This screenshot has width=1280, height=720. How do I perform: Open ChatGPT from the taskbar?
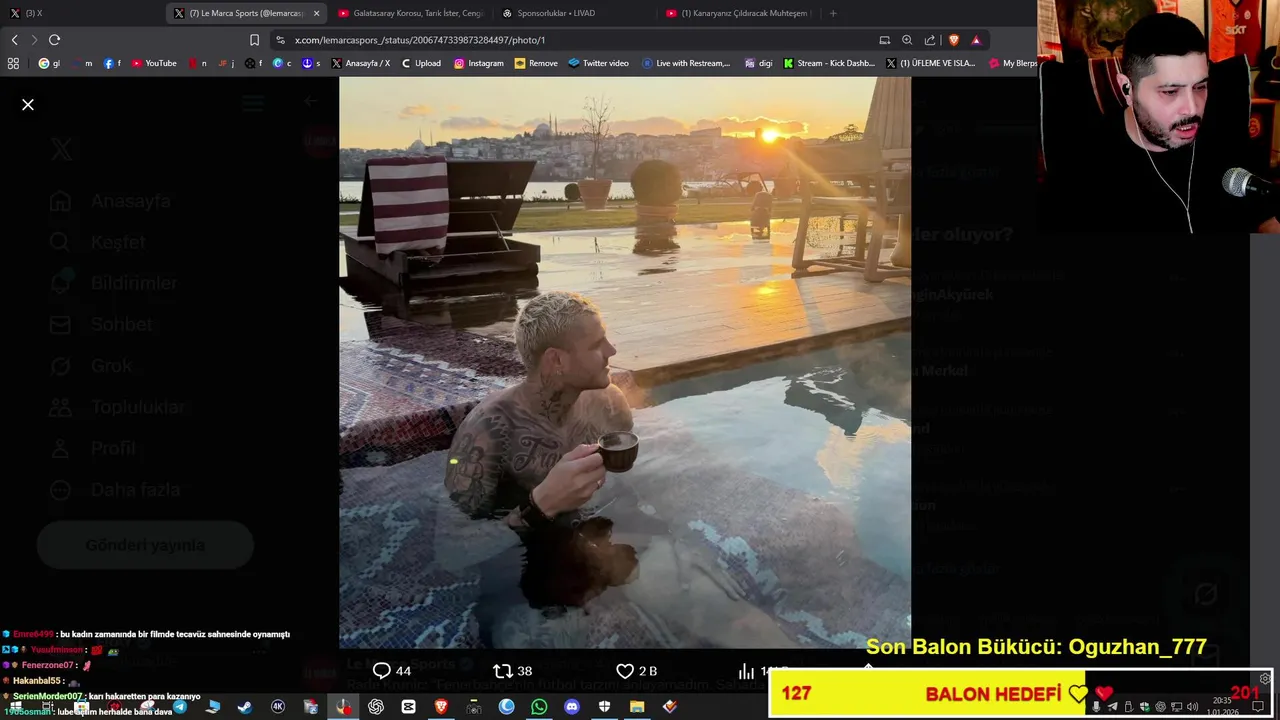pos(376,707)
